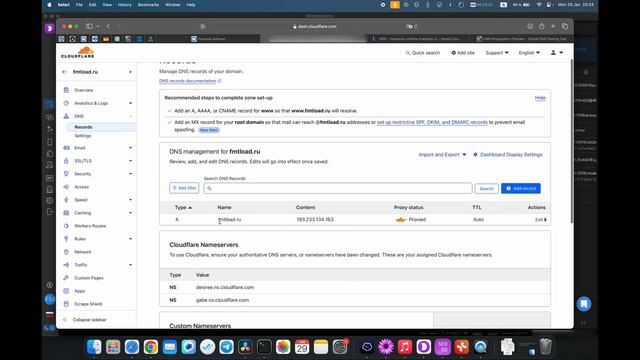The image size is (640, 360).
Task: Open SPF, DKIM, and DMARC records link
Action: click(432, 122)
